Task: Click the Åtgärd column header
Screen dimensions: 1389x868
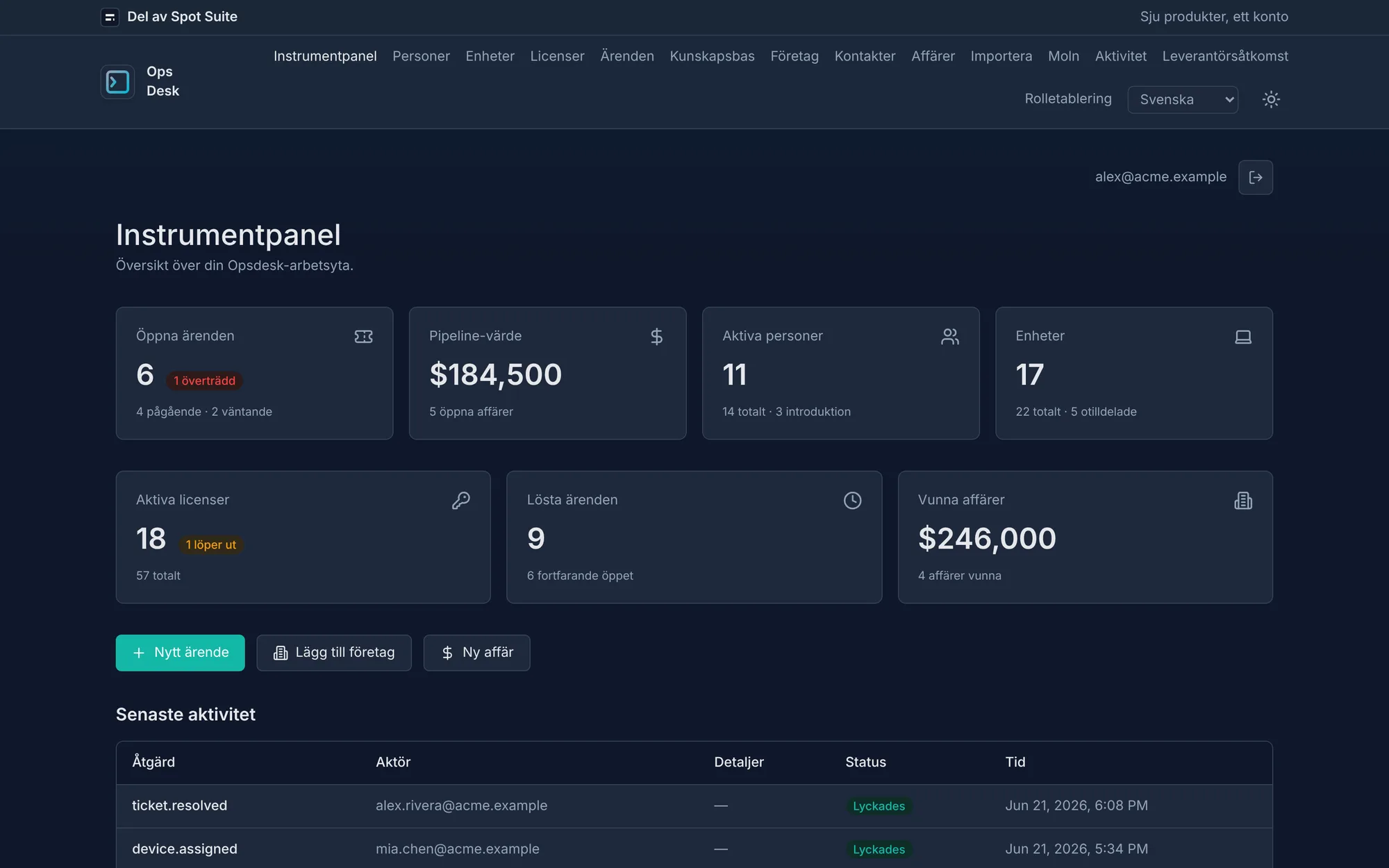Action: [153, 762]
